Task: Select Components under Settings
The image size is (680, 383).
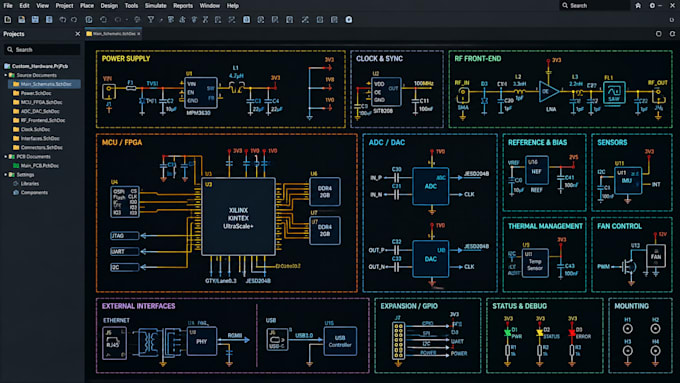Action: [x=34, y=193]
